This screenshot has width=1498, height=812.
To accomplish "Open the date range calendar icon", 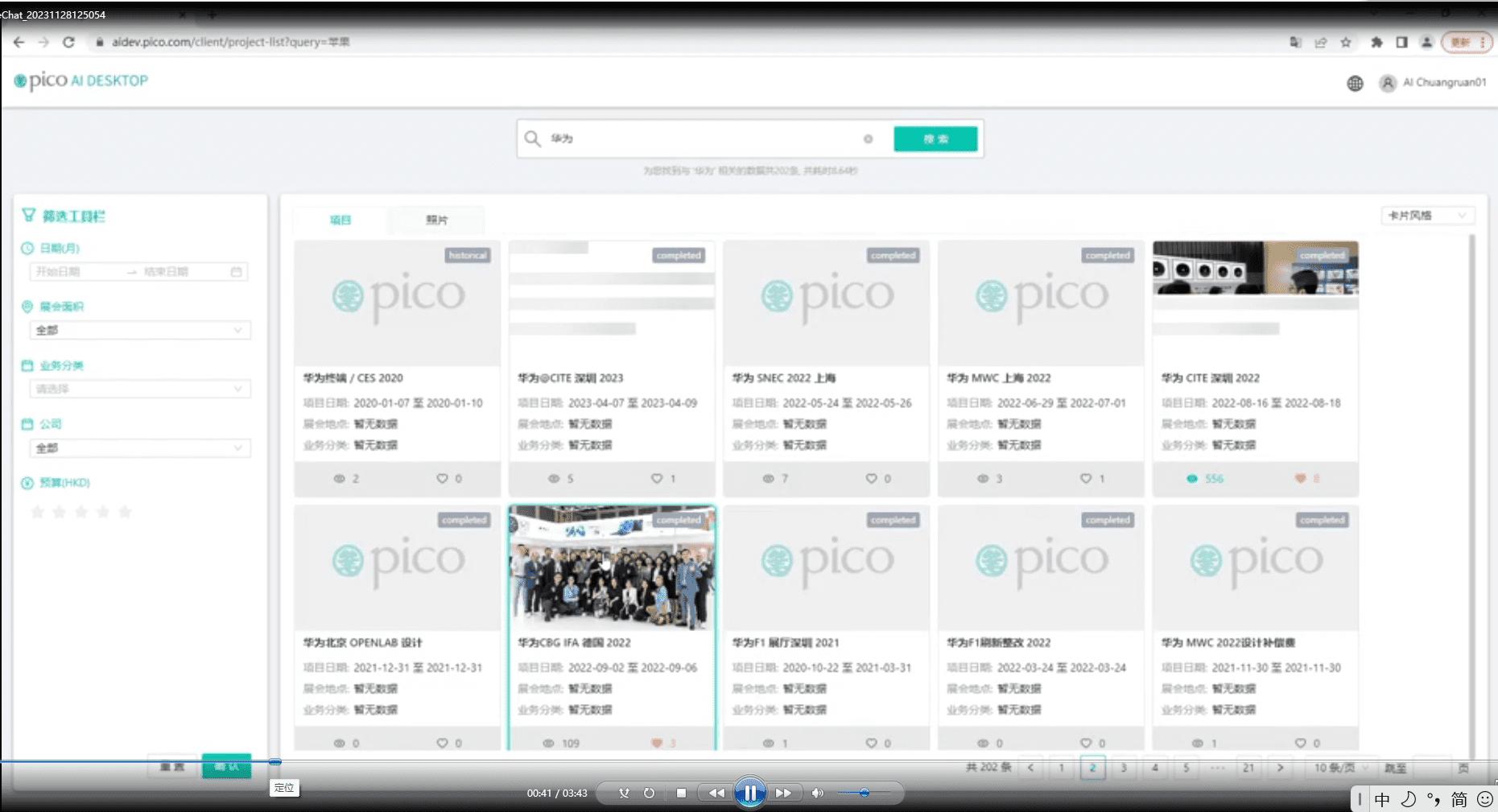I will (236, 272).
